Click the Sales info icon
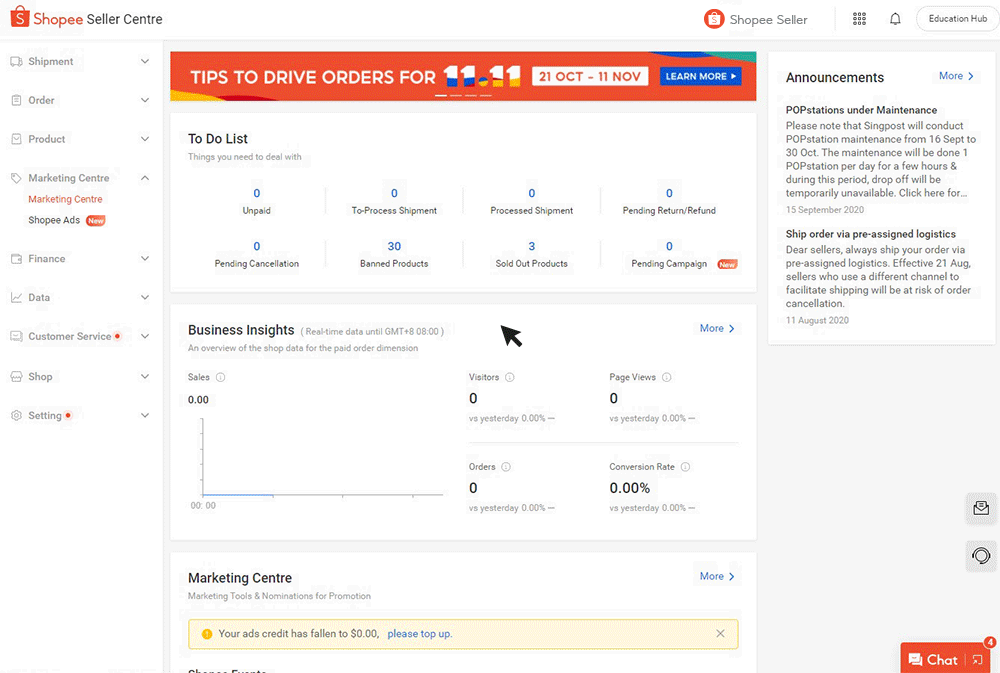The image size is (1000, 673). coord(220,377)
